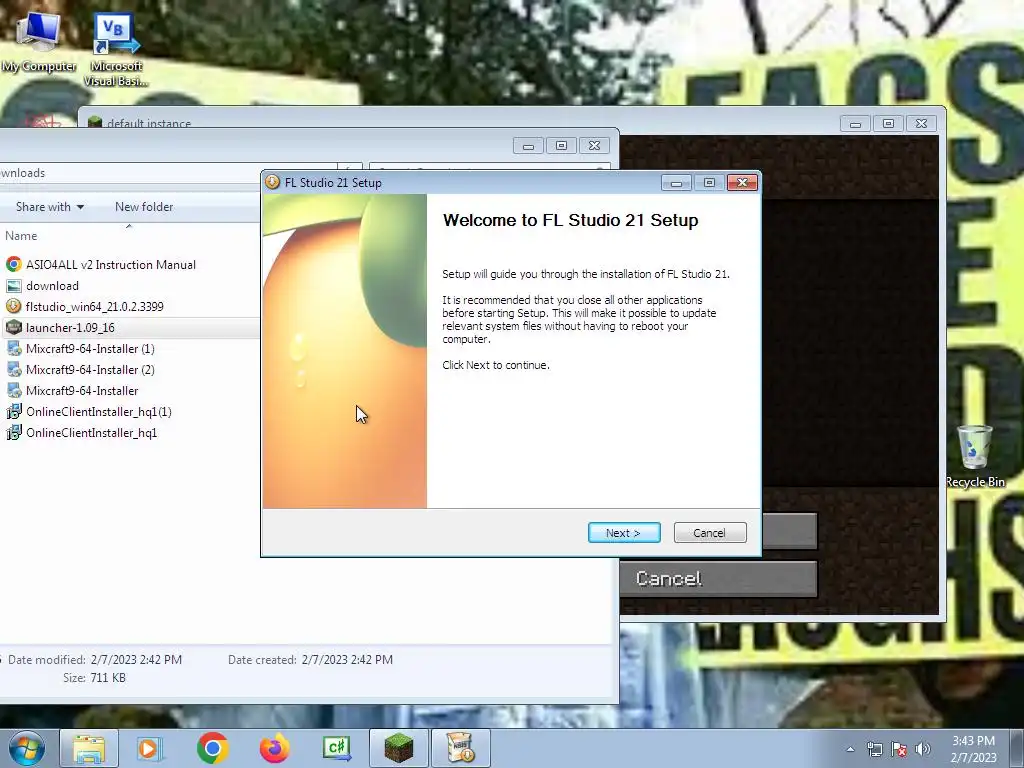Image resolution: width=1024 pixels, height=768 pixels.
Task: Open Google Chrome from the taskbar
Action: click(x=212, y=748)
